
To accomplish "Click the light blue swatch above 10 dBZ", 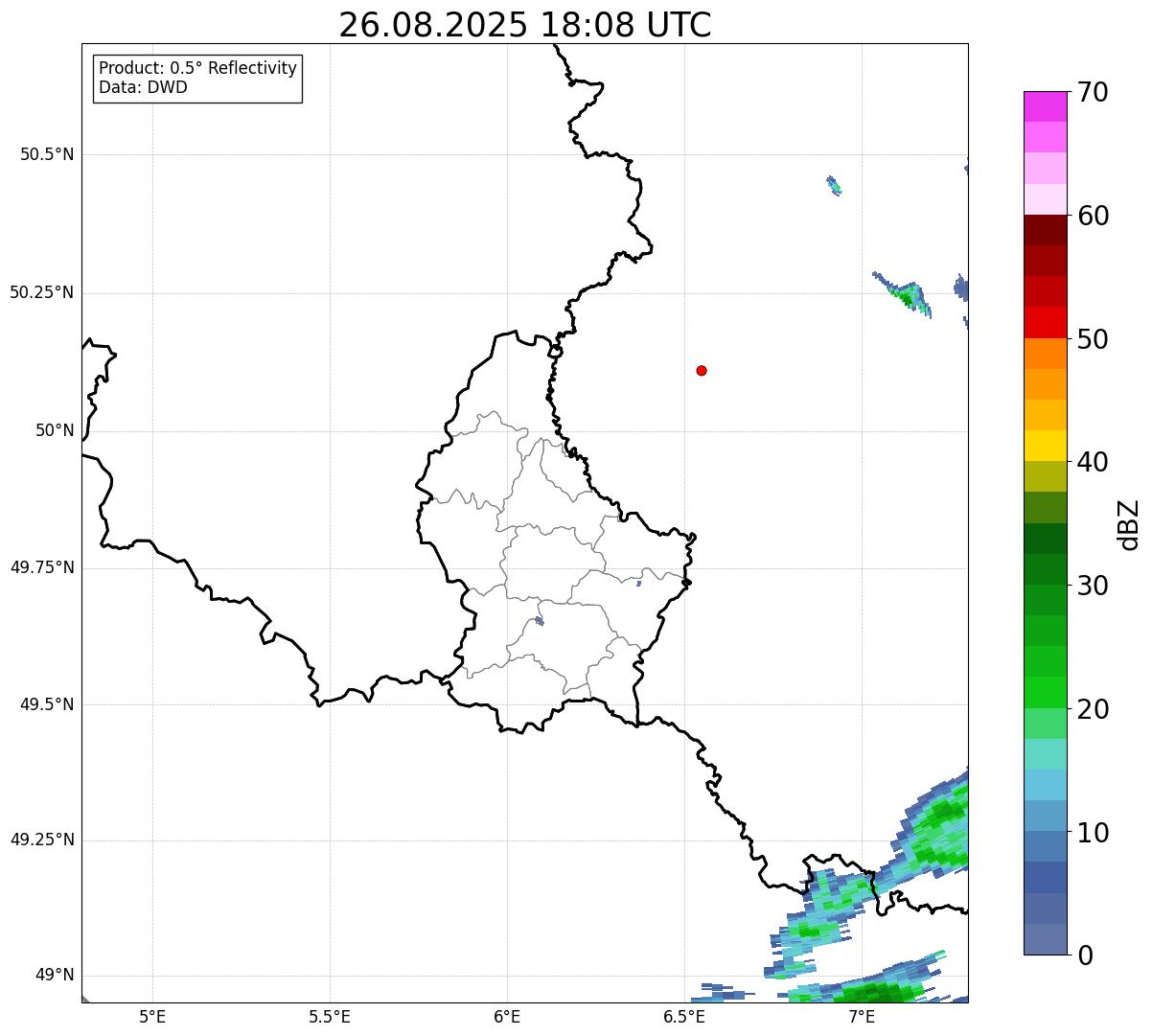I will [1045, 784].
